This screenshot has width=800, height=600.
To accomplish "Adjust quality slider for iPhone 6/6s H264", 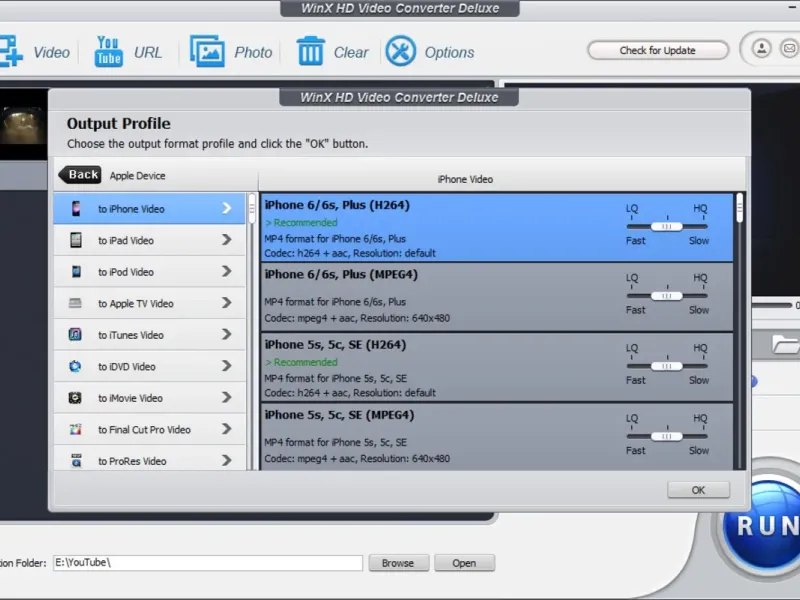I will 666,227.
